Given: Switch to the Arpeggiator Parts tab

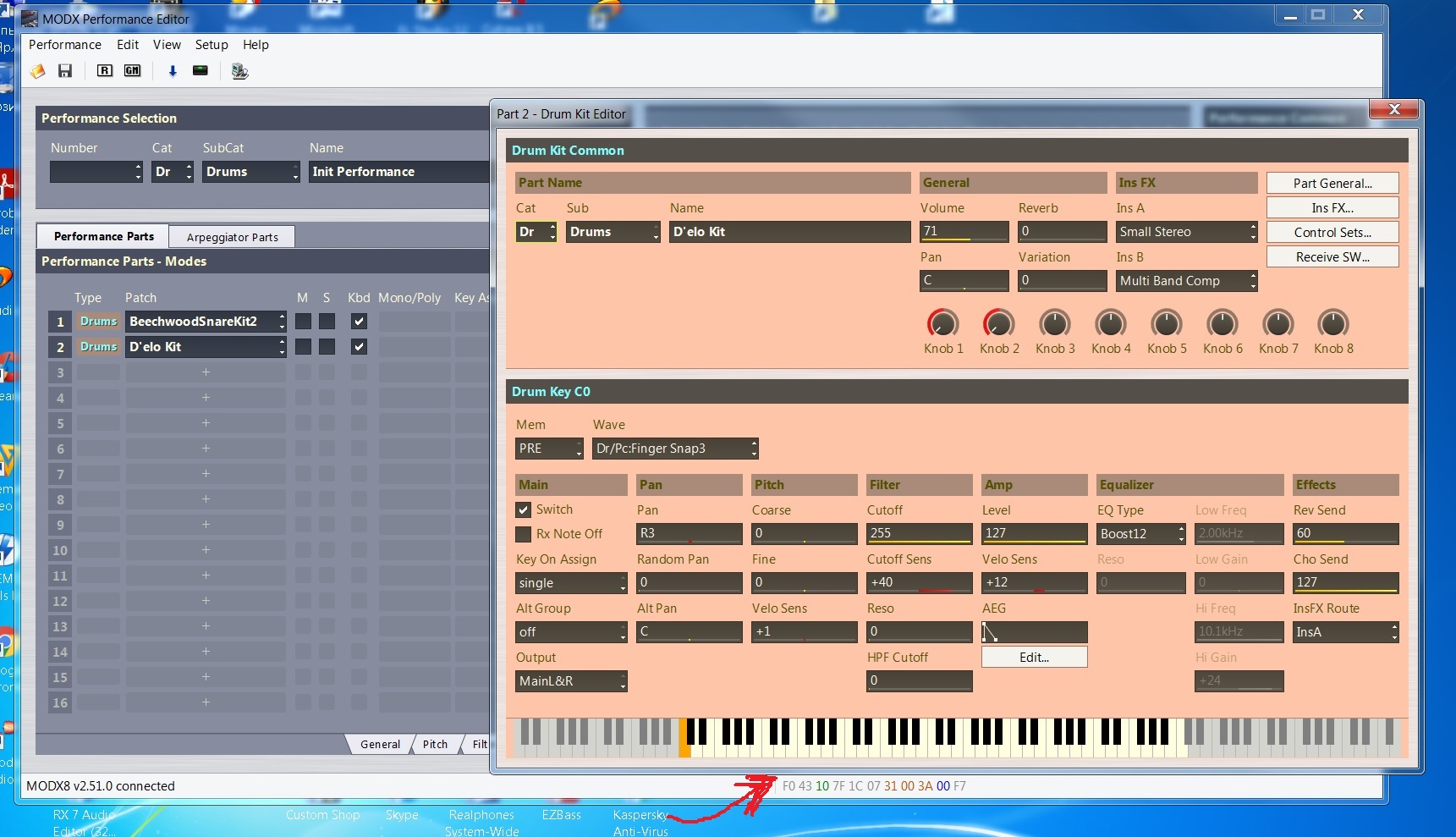Looking at the screenshot, I should (232, 237).
